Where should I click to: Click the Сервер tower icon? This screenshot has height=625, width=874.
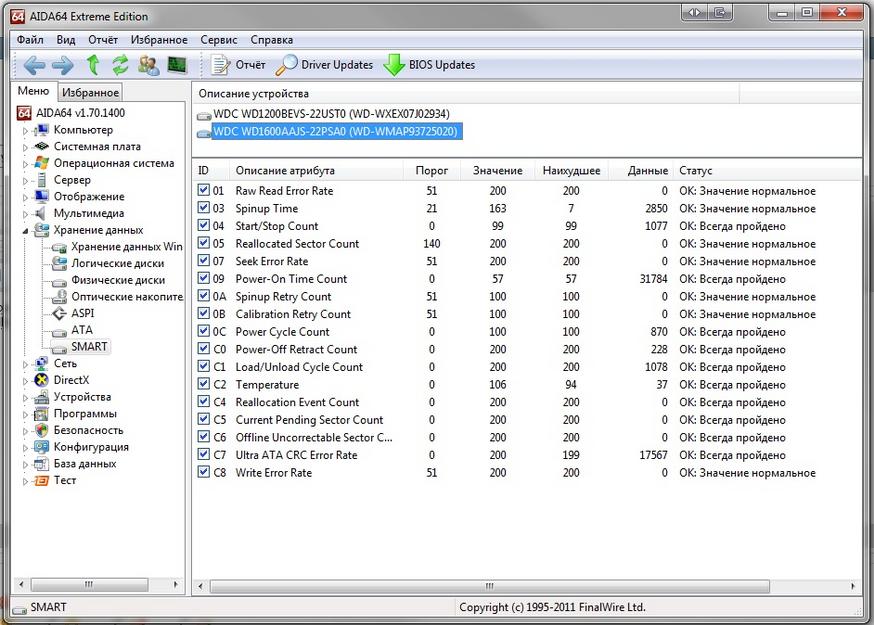coord(41,180)
